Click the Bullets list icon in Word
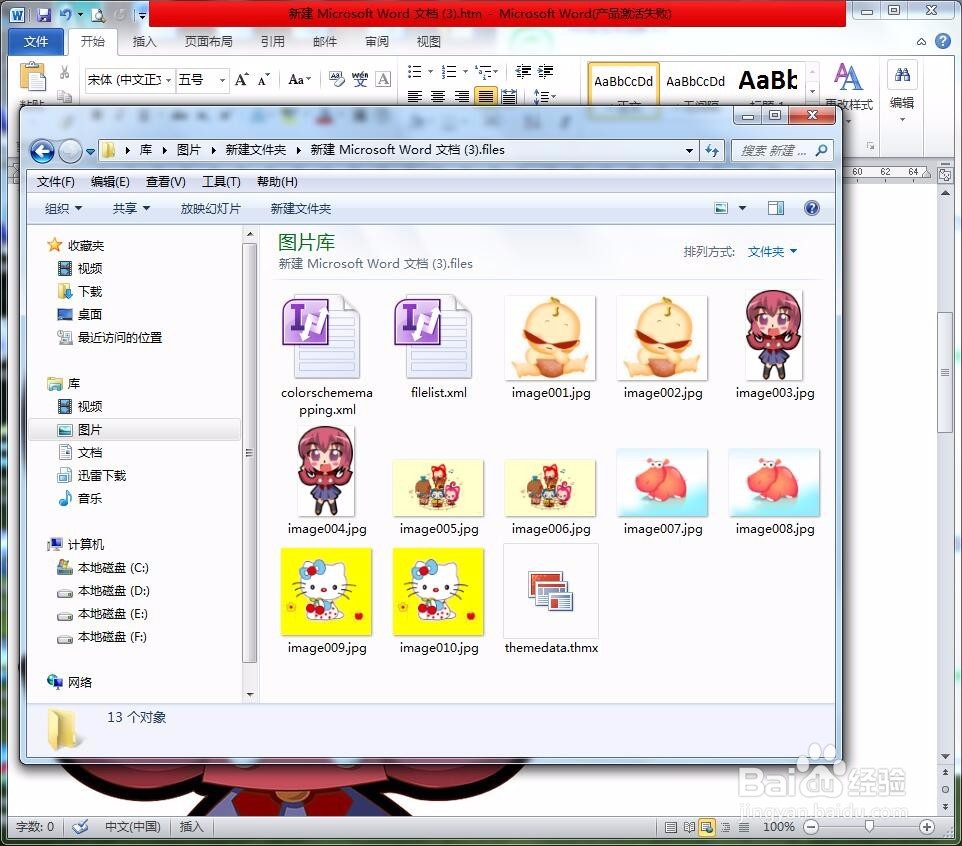Viewport: 962px width, 846px height. click(x=415, y=72)
